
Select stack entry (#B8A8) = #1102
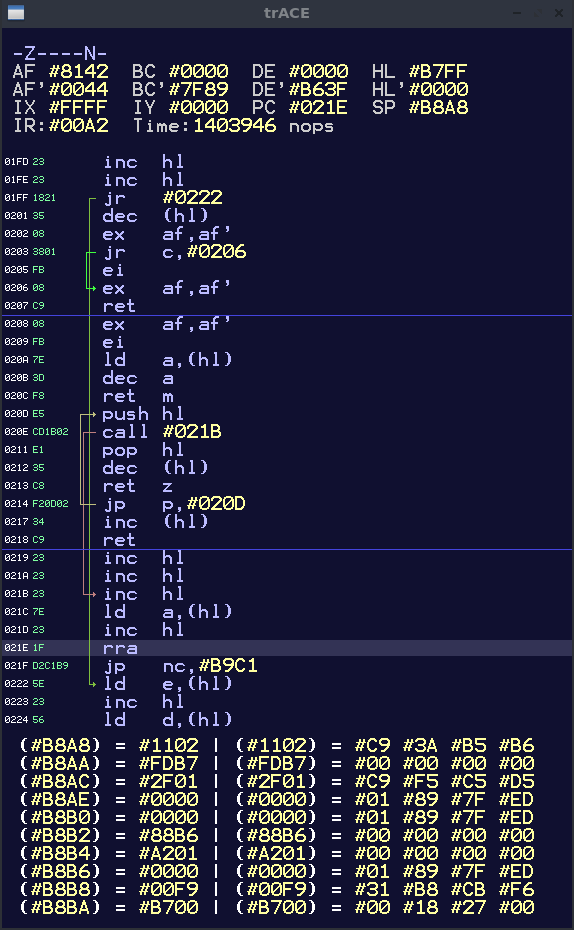click(x=109, y=745)
